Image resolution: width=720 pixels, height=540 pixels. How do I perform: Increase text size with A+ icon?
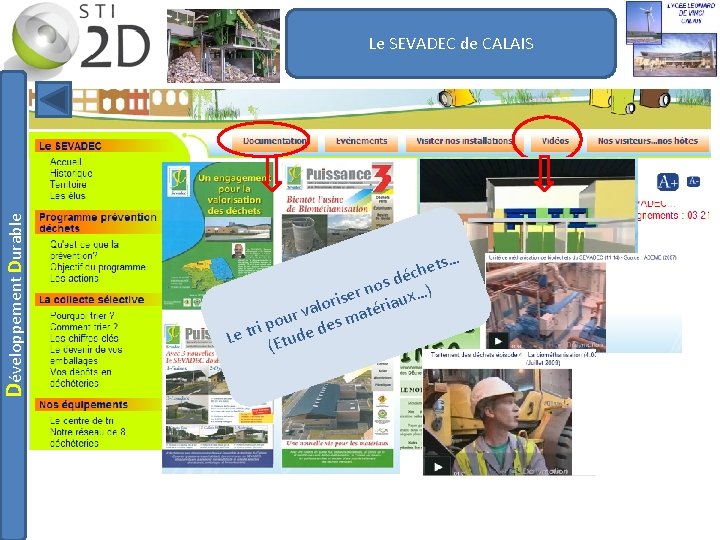coord(667,182)
